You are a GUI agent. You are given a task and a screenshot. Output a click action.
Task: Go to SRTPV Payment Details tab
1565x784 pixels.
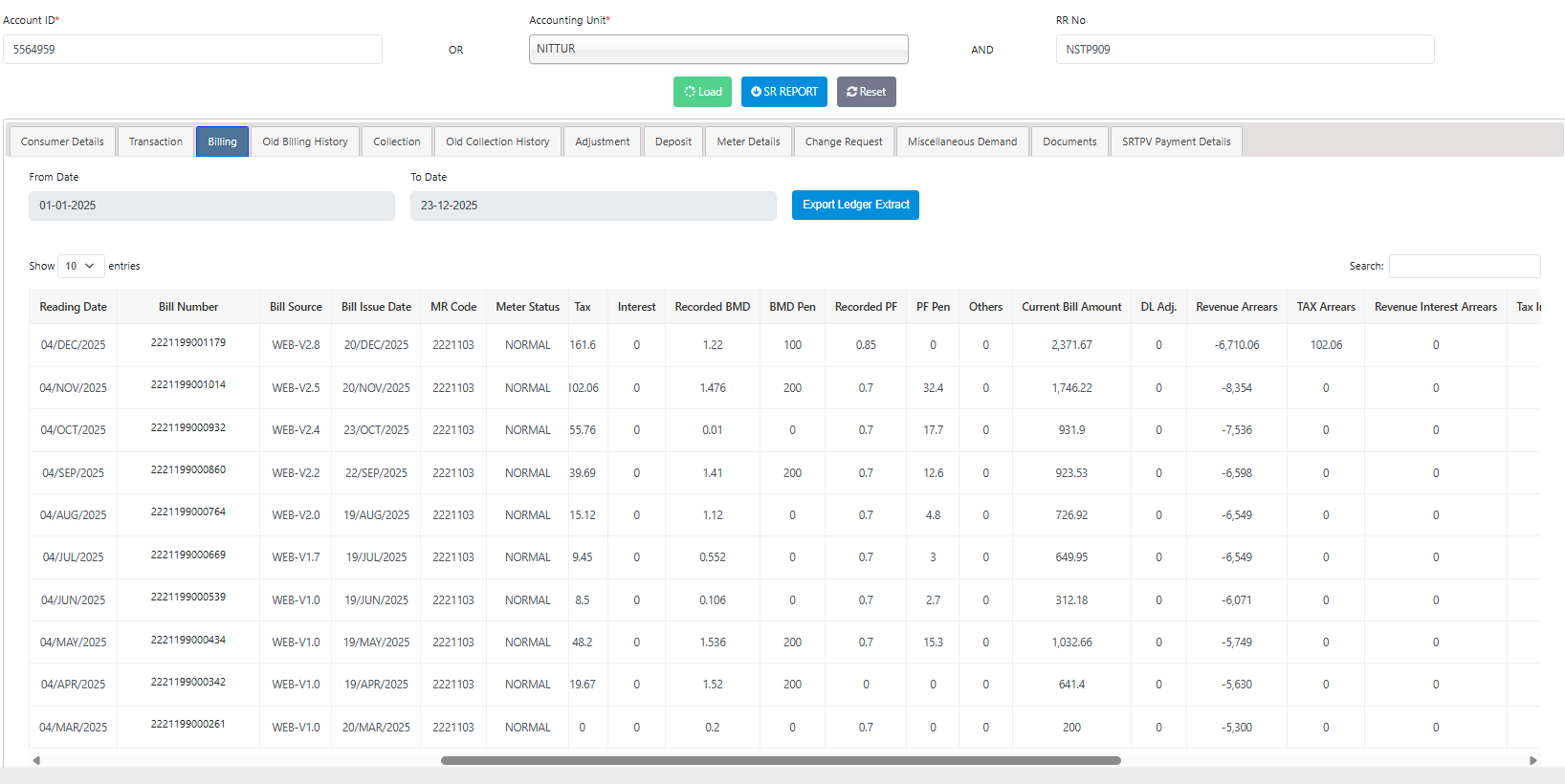pyautogui.click(x=1176, y=142)
